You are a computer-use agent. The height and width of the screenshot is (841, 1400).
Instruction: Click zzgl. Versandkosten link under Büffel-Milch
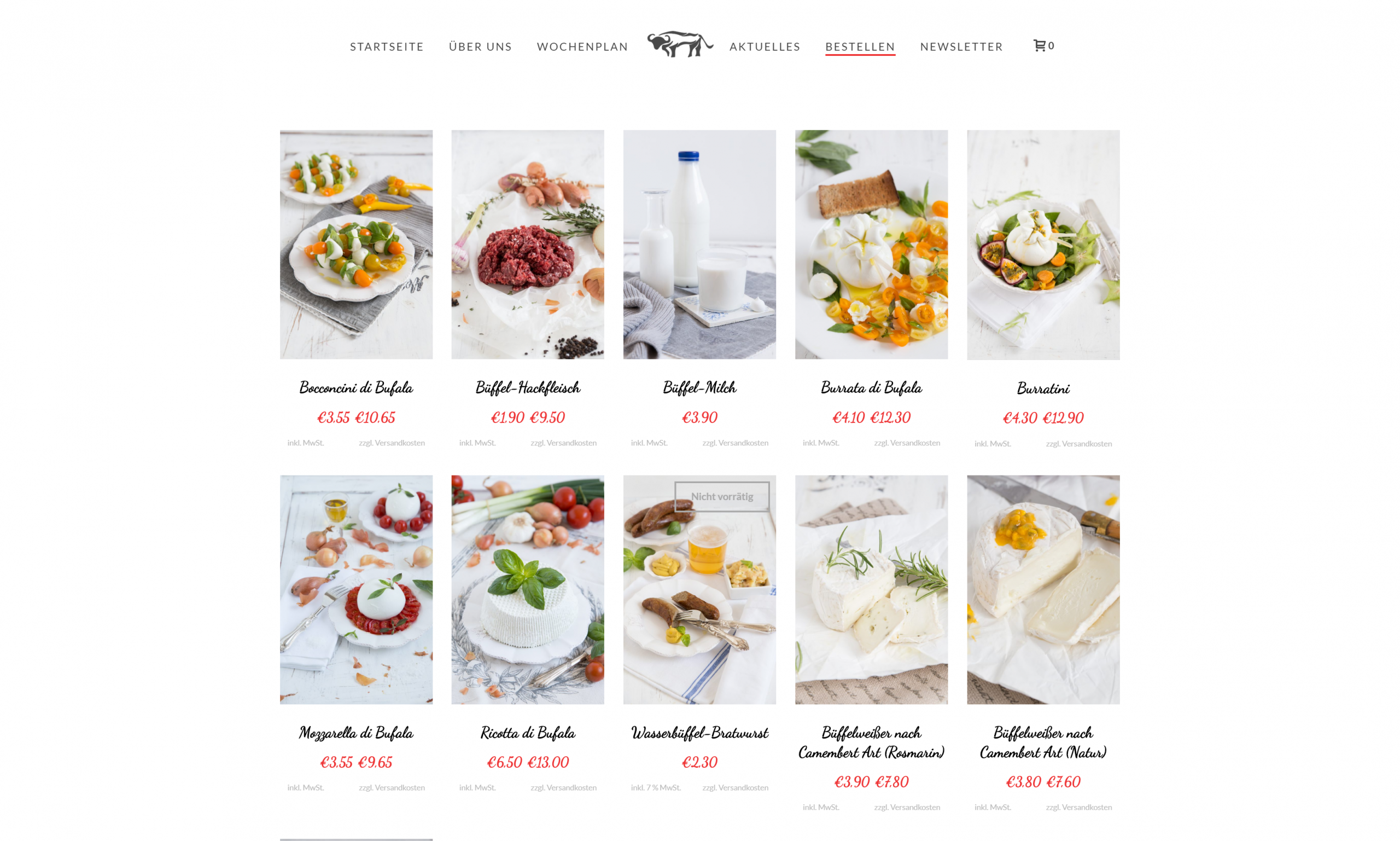735,443
